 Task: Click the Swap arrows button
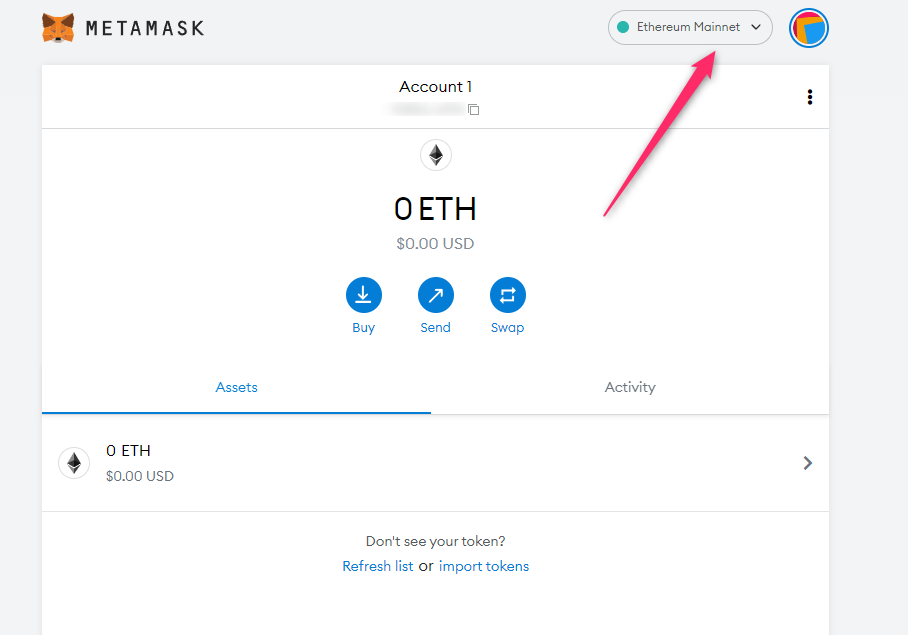(507, 295)
